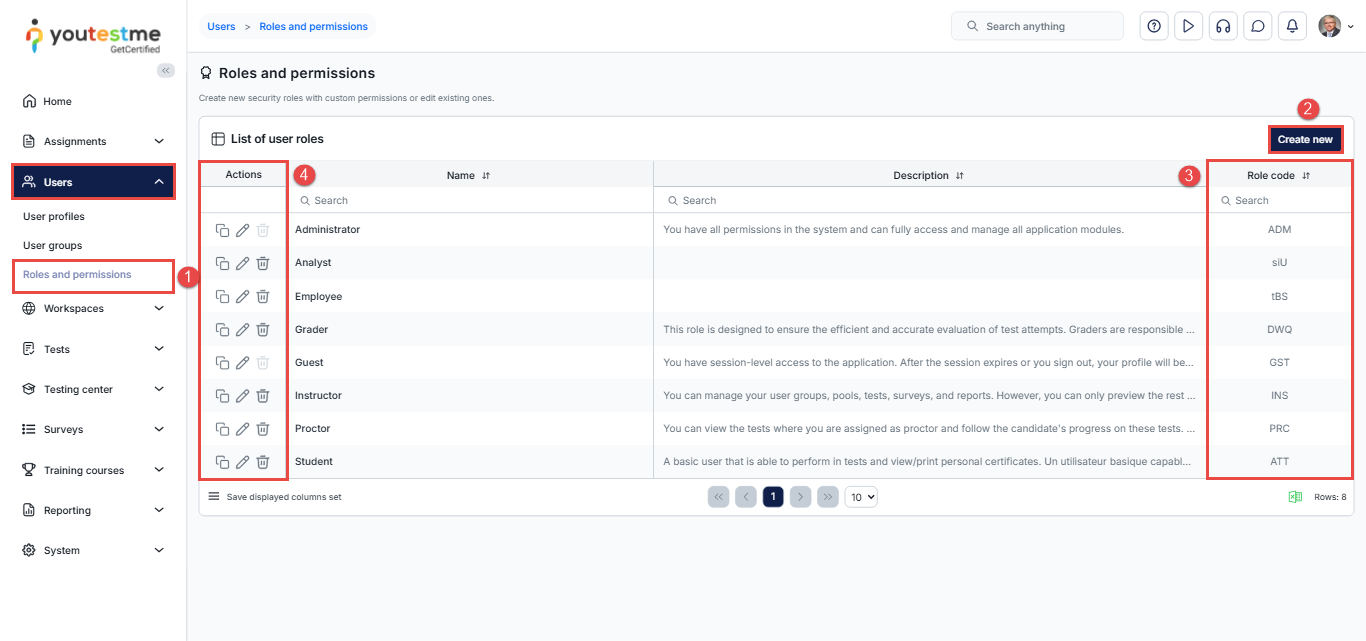
Task: Delete the Analyst role
Action: pyautogui.click(x=262, y=263)
